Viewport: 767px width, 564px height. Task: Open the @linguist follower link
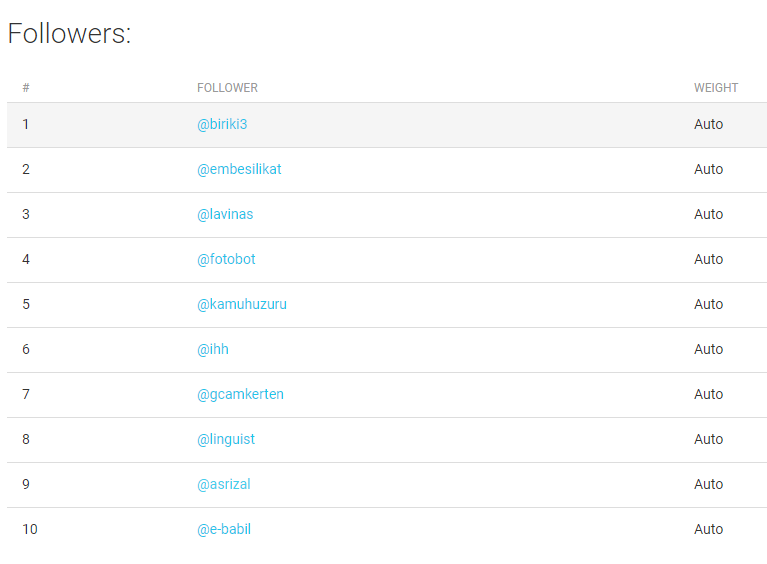click(226, 439)
